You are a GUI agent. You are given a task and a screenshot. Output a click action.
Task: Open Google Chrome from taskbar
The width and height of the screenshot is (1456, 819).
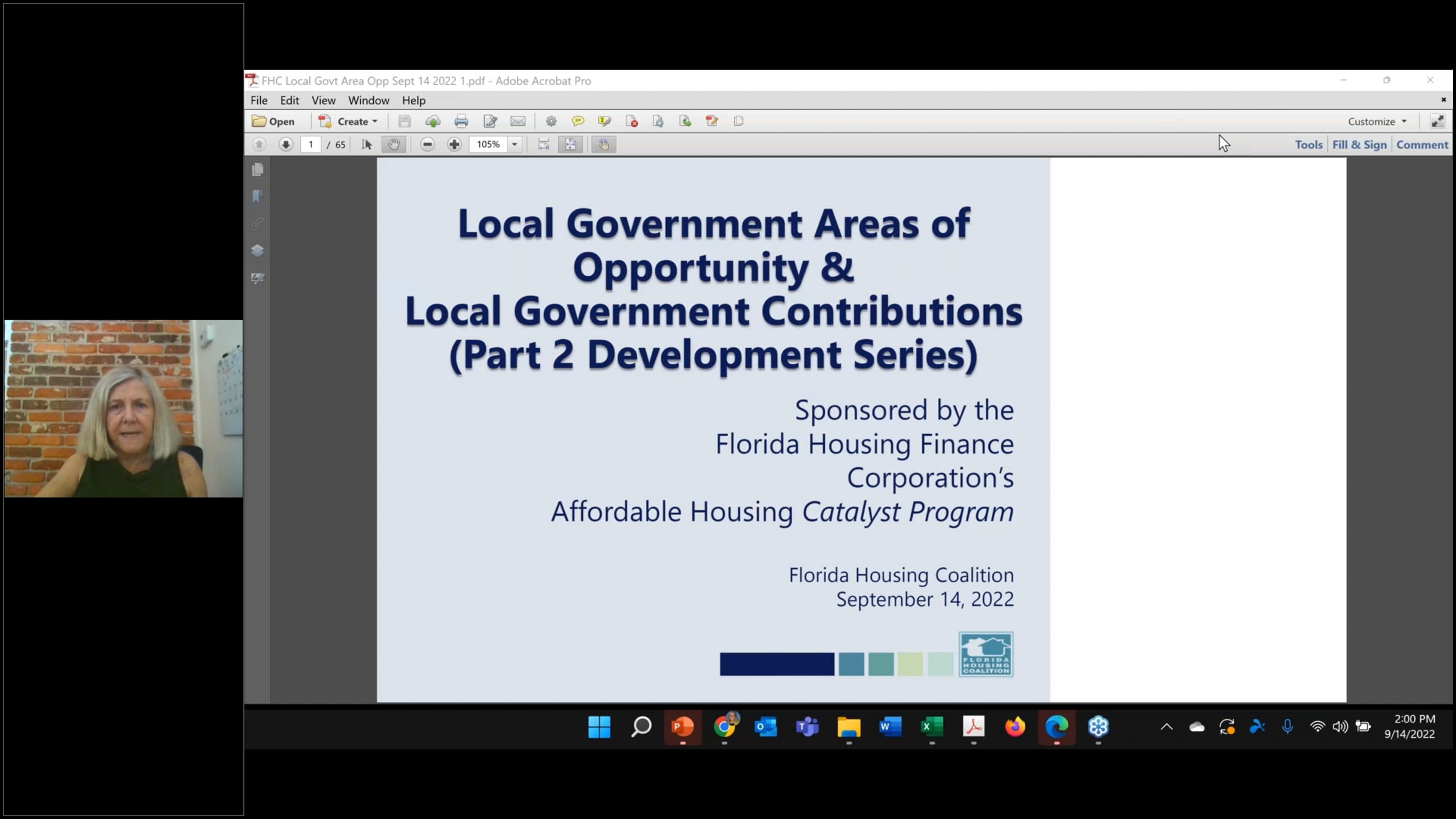click(x=724, y=727)
